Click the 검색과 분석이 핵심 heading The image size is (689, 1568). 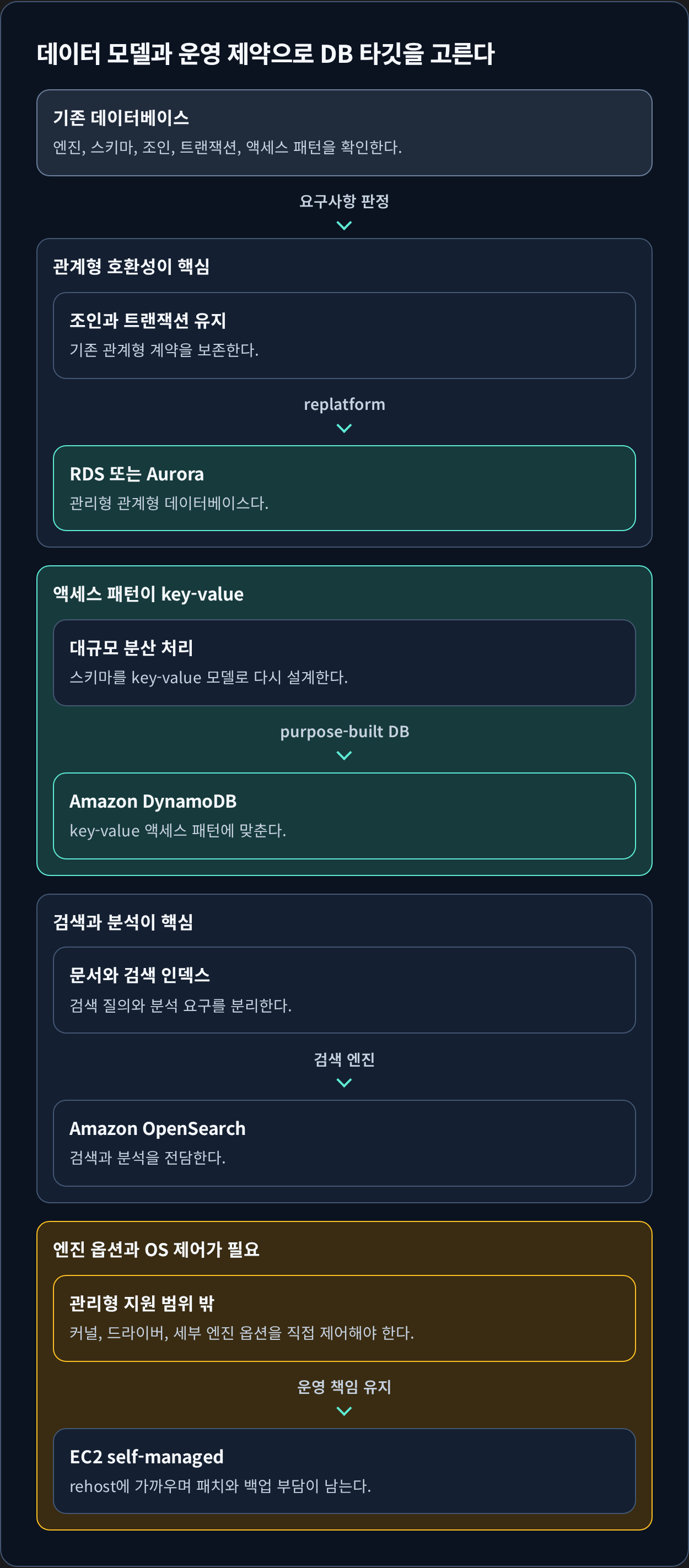pos(123,922)
